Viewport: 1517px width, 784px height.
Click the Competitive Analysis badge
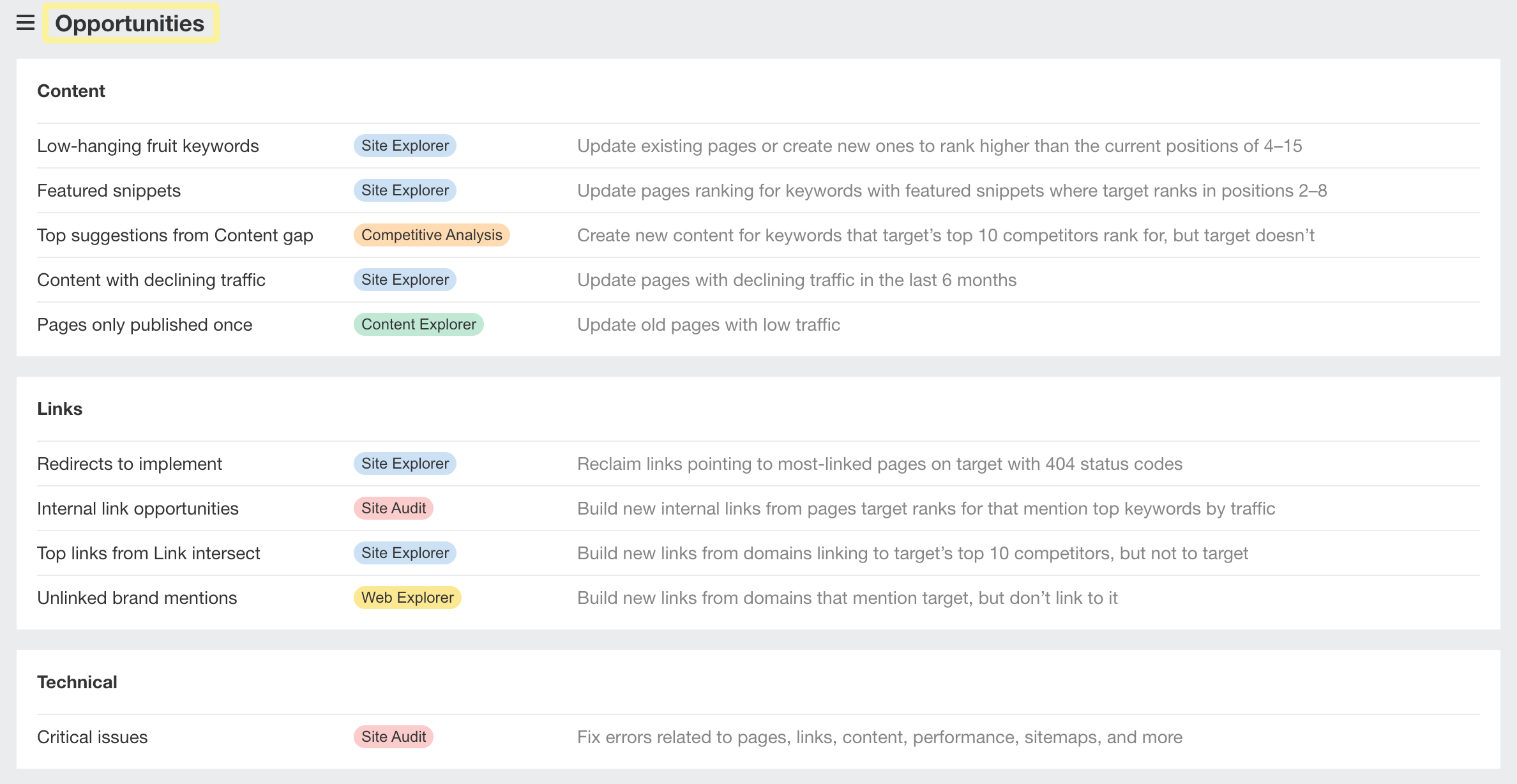coord(432,235)
